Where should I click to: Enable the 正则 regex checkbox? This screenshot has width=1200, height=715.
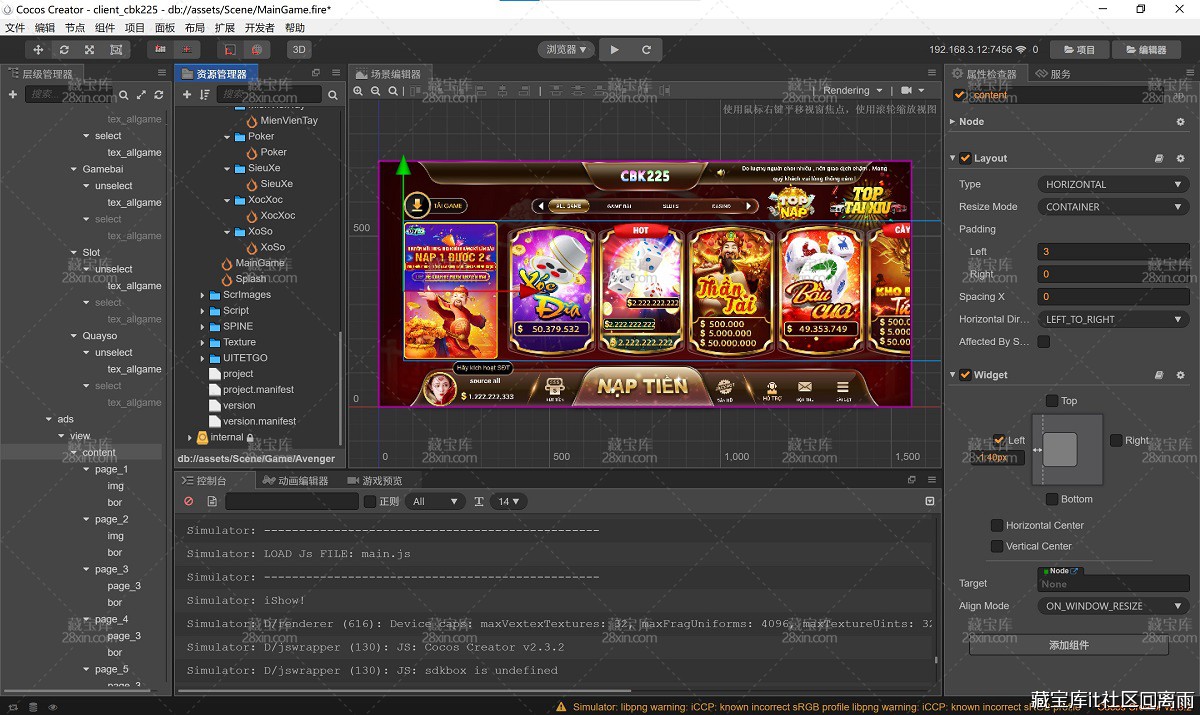click(x=370, y=502)
